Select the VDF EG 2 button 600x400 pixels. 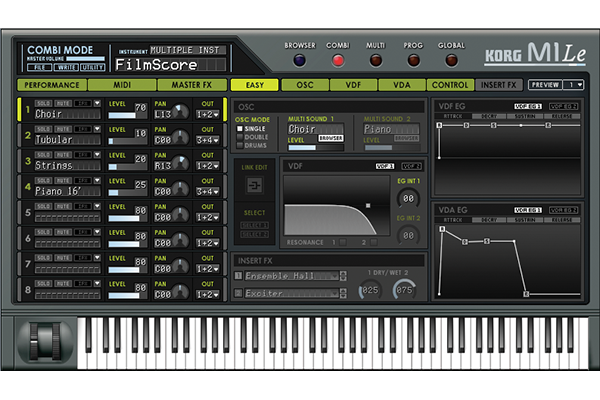pyautogui.click(x=563, y=106)
